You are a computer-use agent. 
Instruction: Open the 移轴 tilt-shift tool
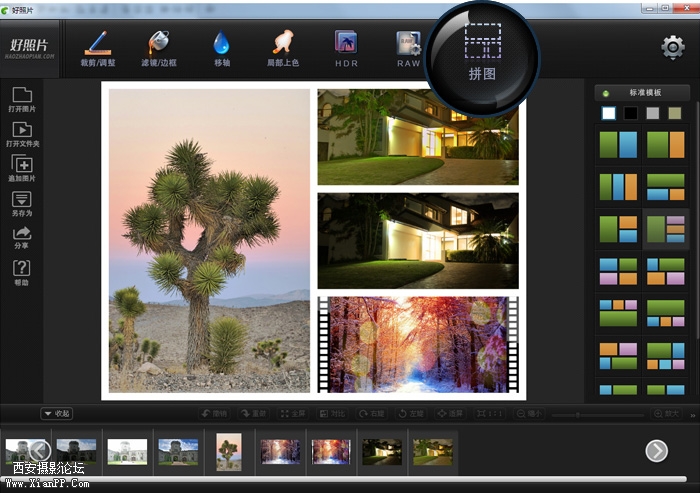[x=221, y=48]
